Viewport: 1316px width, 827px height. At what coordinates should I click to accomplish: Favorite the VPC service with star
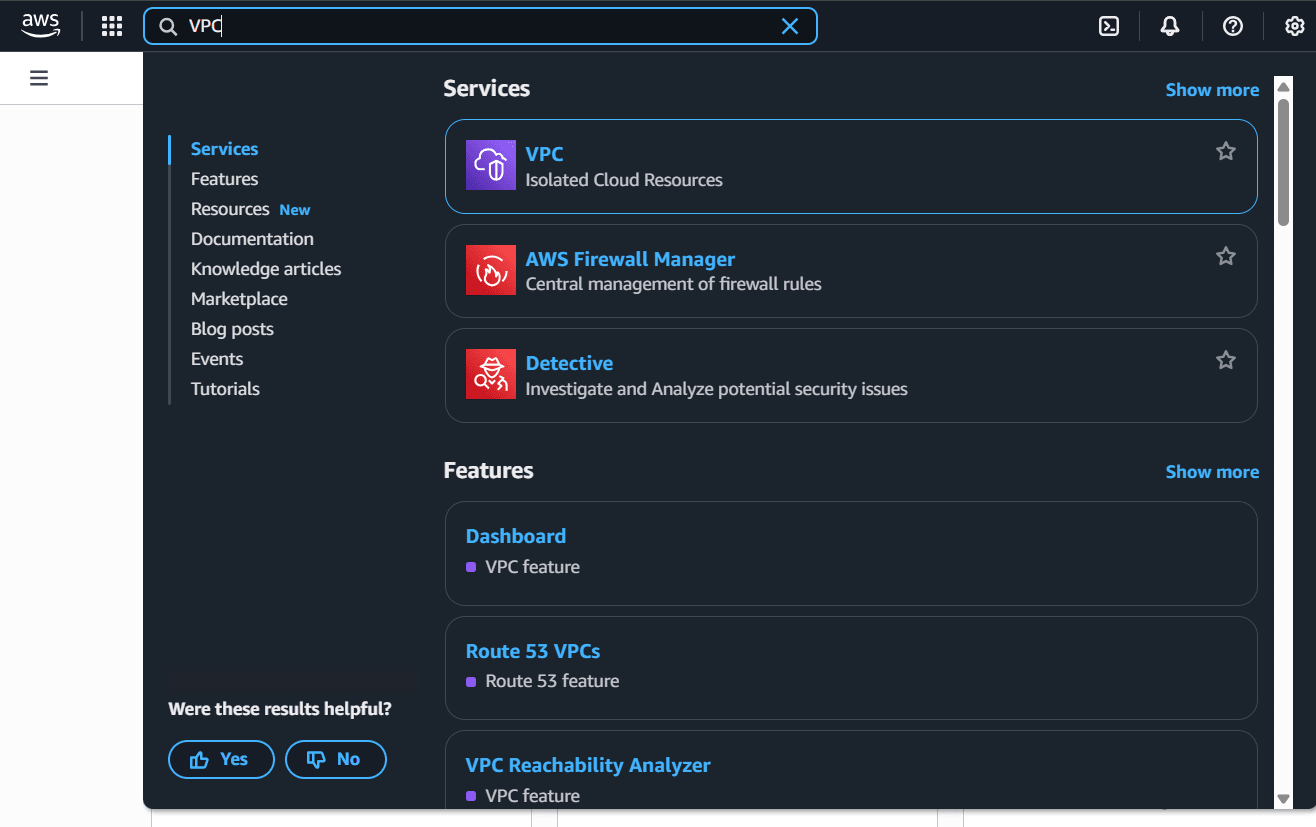coord(1225,151)
